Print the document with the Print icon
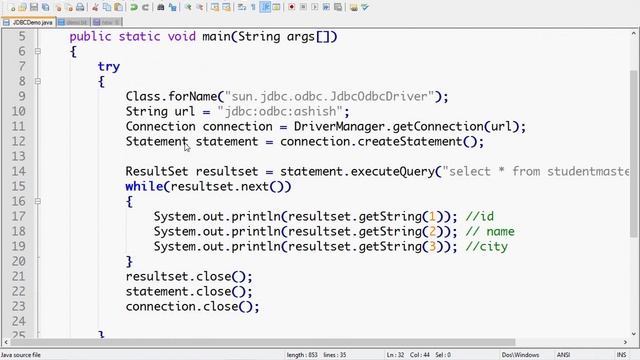 [80, 7]
